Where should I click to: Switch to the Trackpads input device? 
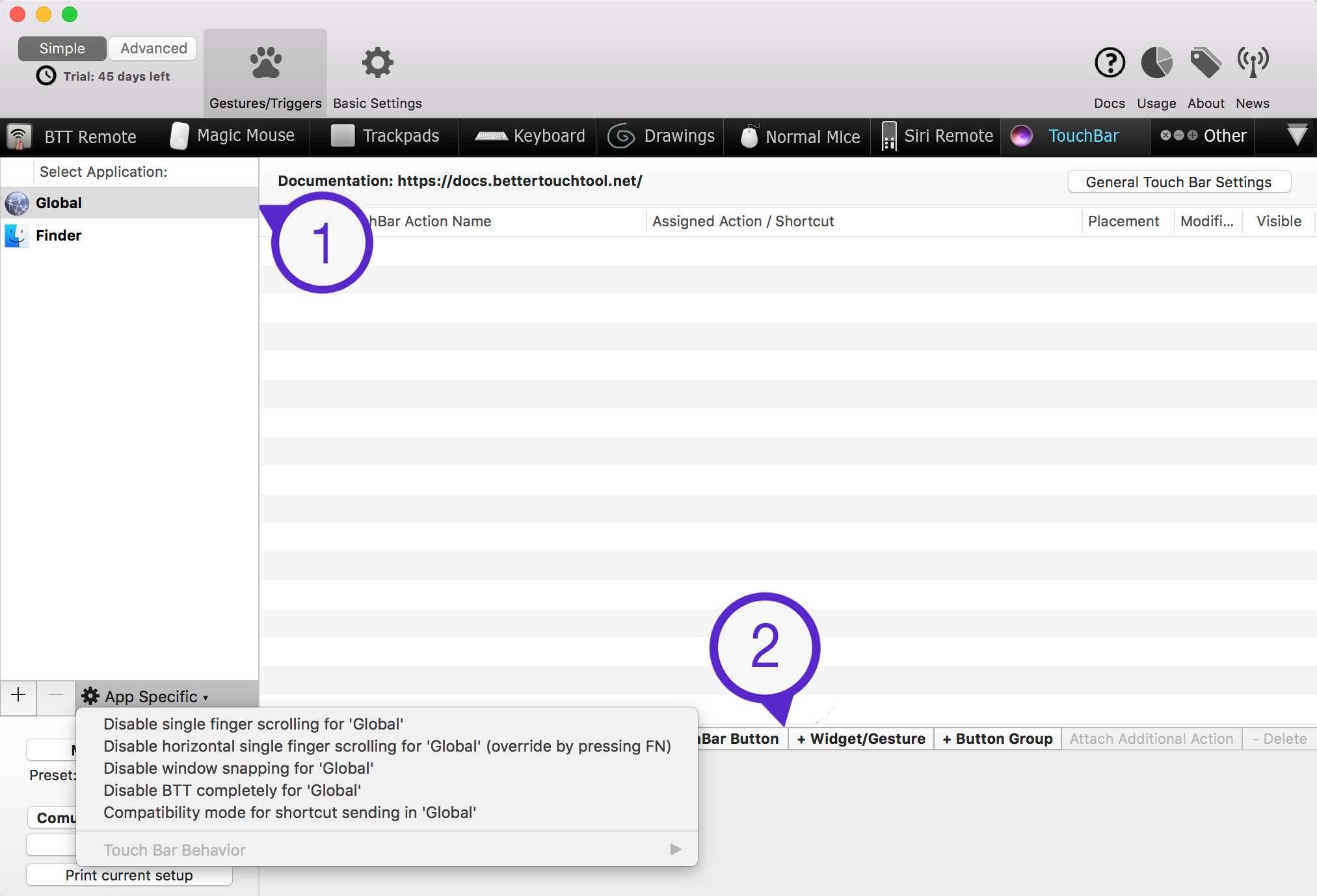(x=391, y=136)
